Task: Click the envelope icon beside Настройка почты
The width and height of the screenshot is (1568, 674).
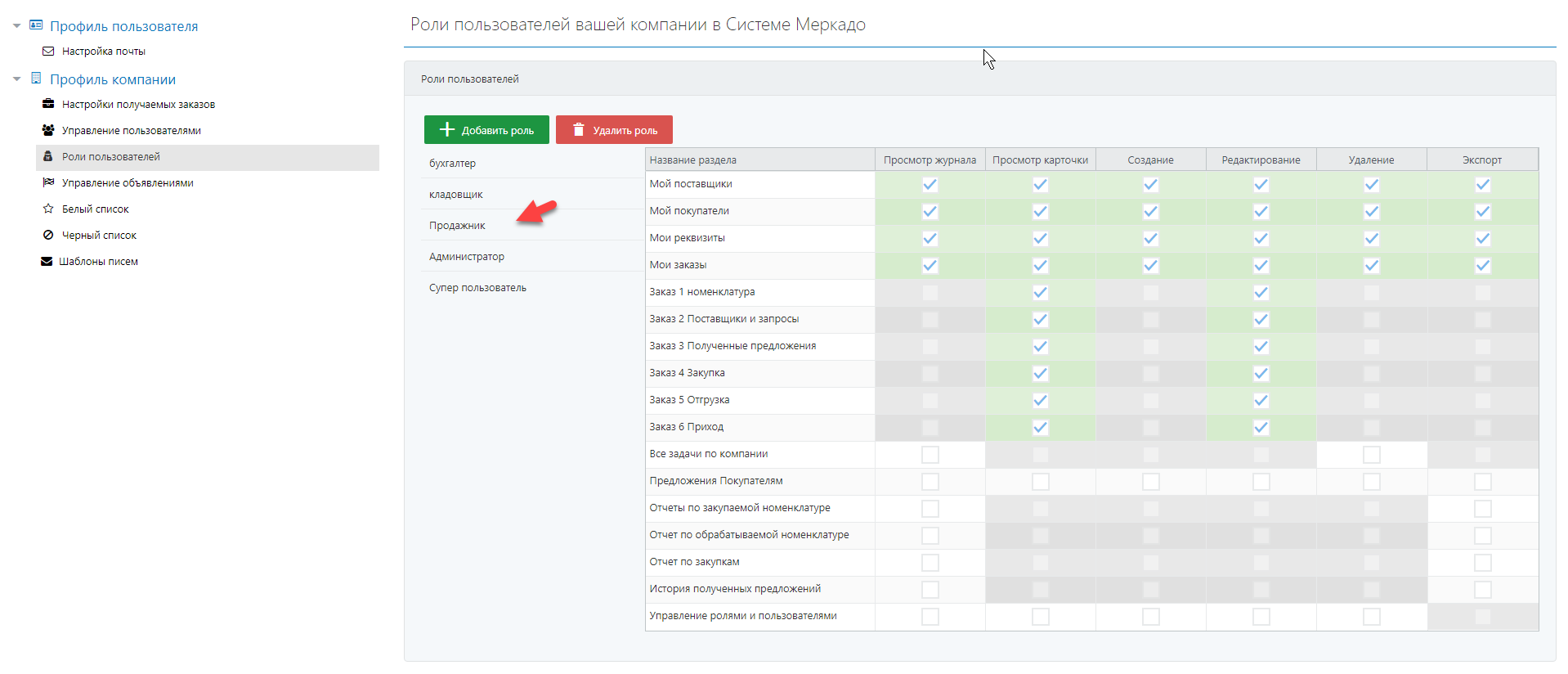Action: click(x=48, y=52)
